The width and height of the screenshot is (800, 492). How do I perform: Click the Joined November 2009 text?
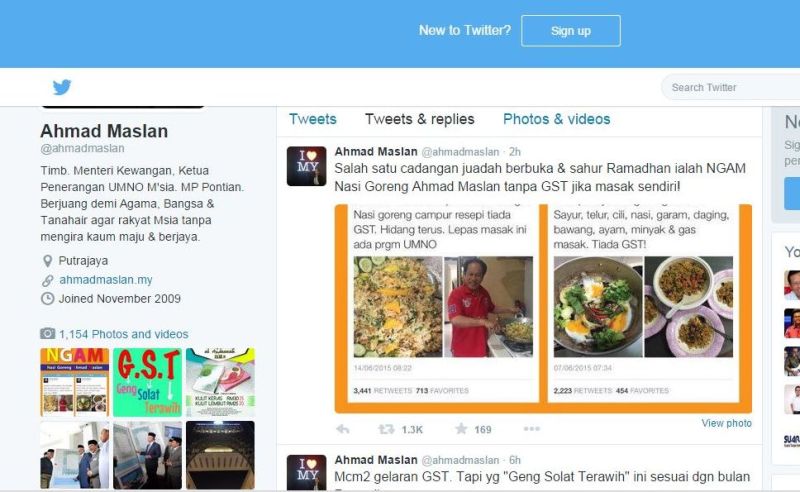[x=119, y=299]
